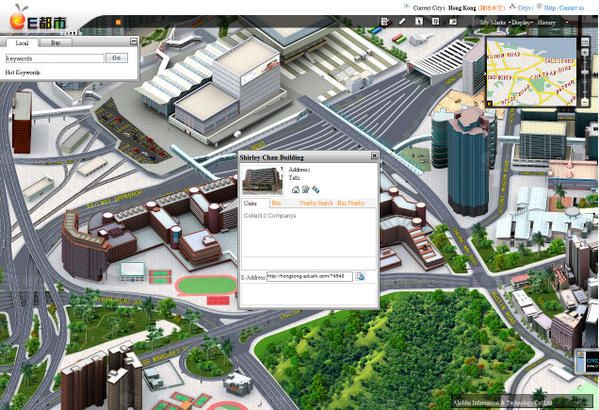Open the Contact us link
The width and height of the screenshot is (599, 410).
(x=571, y=7)
